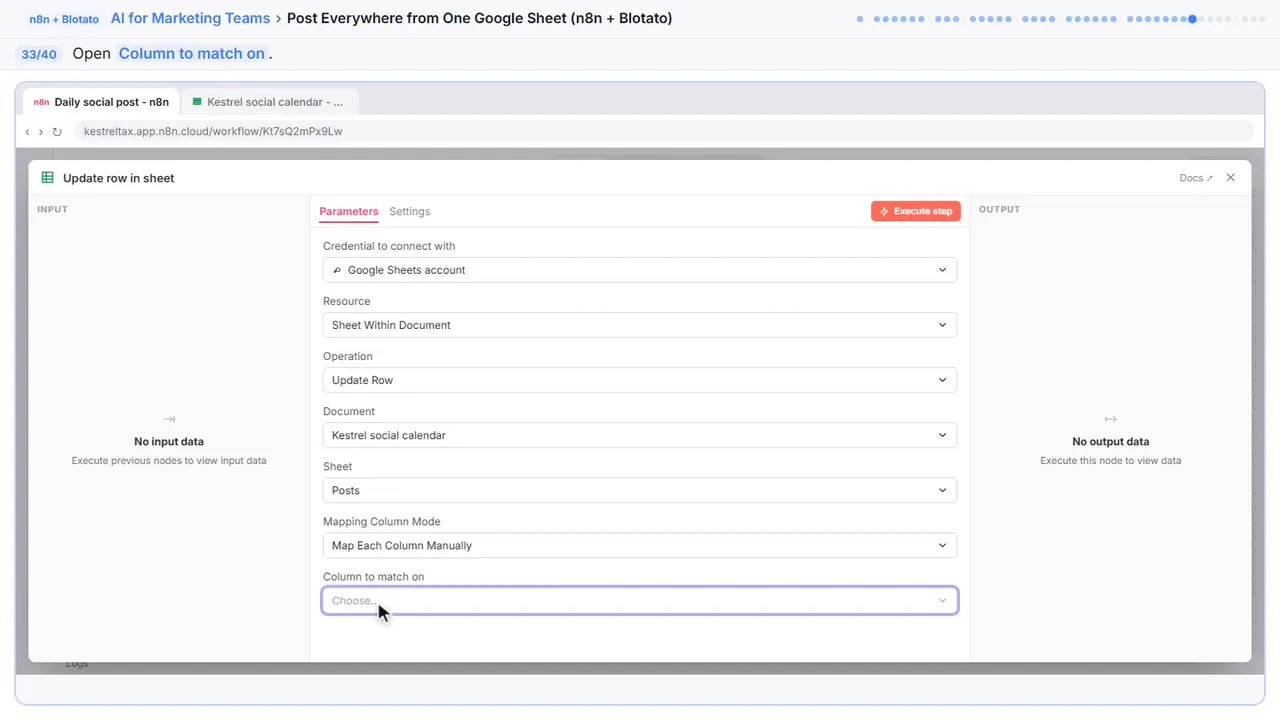The height and width of the screenshot is (720, 1280).
Task: Open the Docs link
Action: click(1196, 178)
